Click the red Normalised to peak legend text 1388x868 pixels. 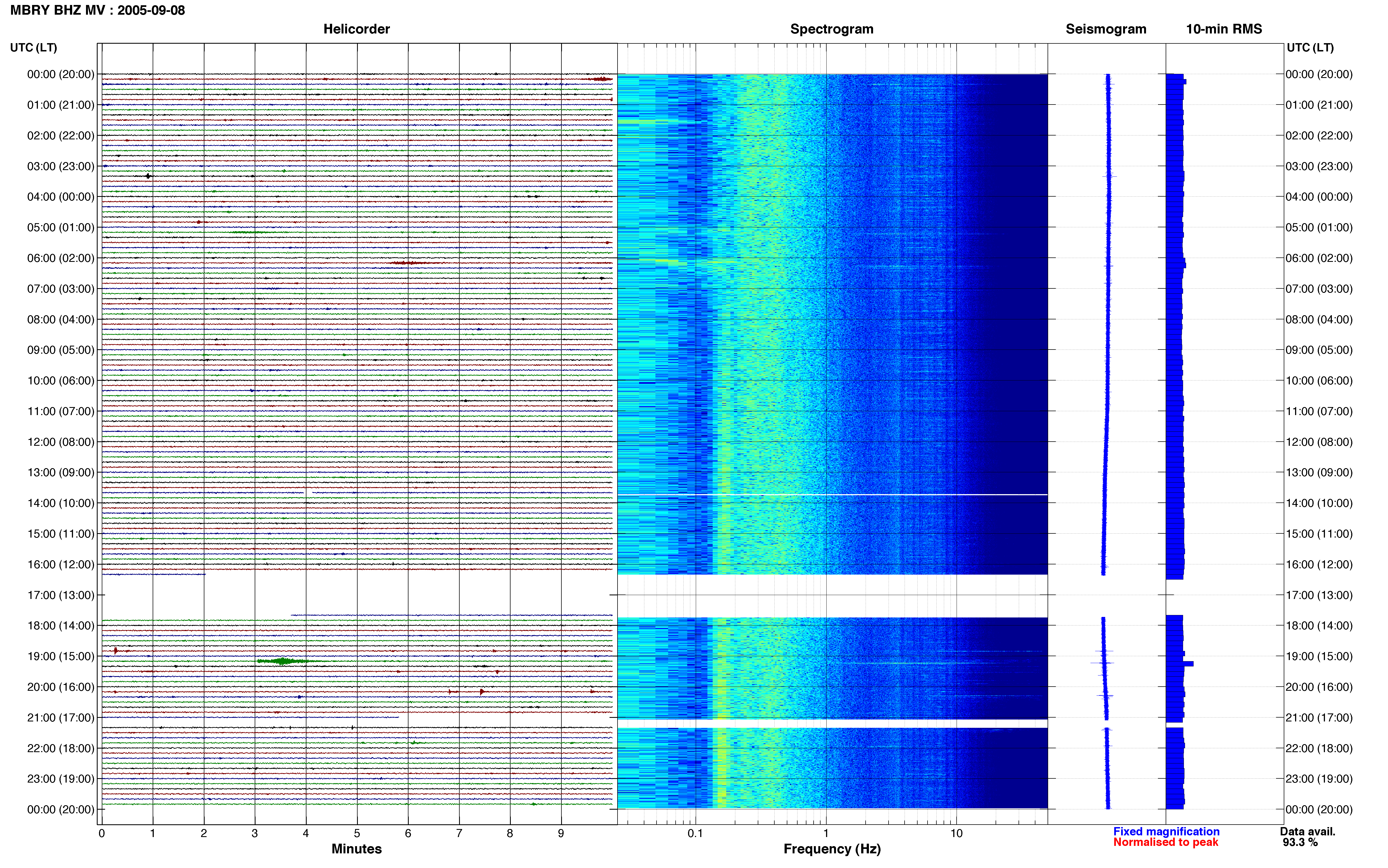pos(1165,842)
